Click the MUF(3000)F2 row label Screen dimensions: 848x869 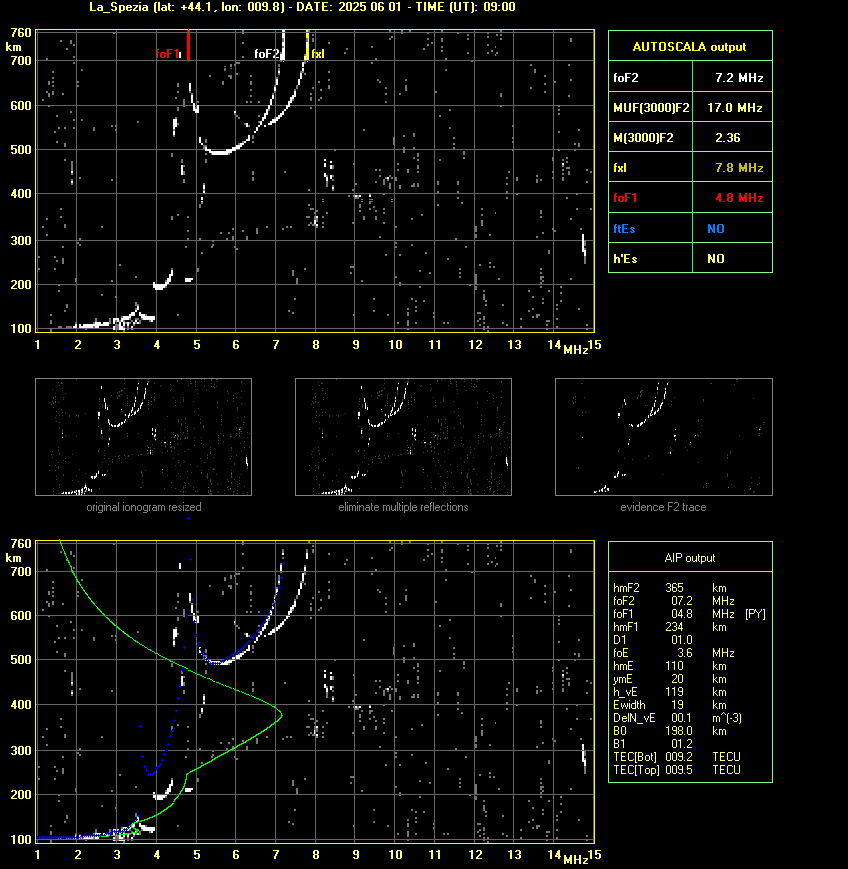[651, 108]
